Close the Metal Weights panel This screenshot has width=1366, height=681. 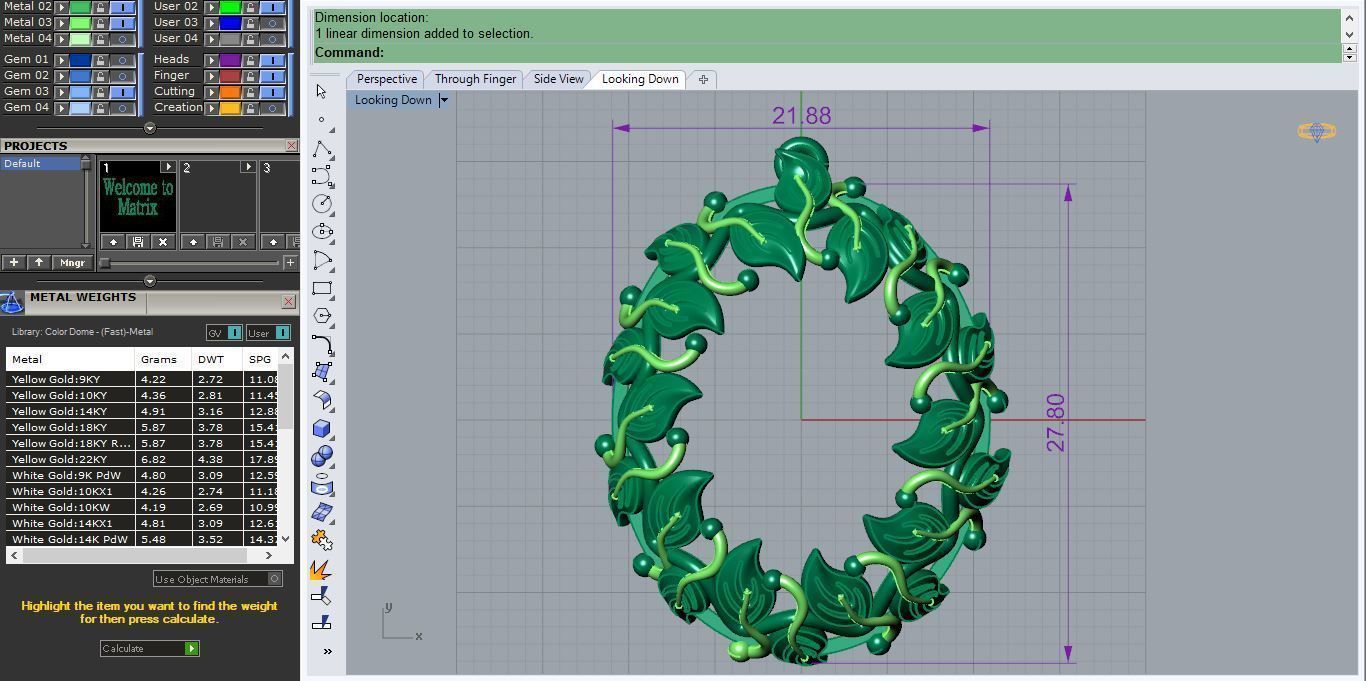288,301
